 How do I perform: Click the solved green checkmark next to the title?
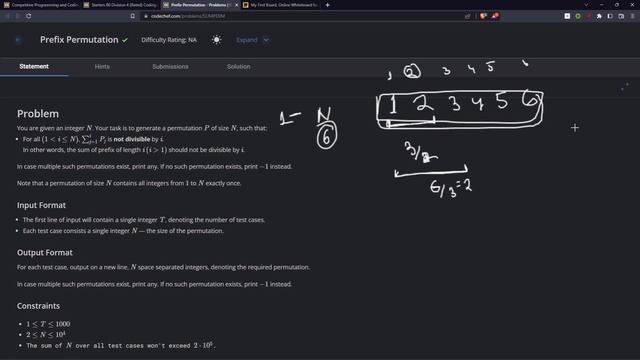(125, 40)
